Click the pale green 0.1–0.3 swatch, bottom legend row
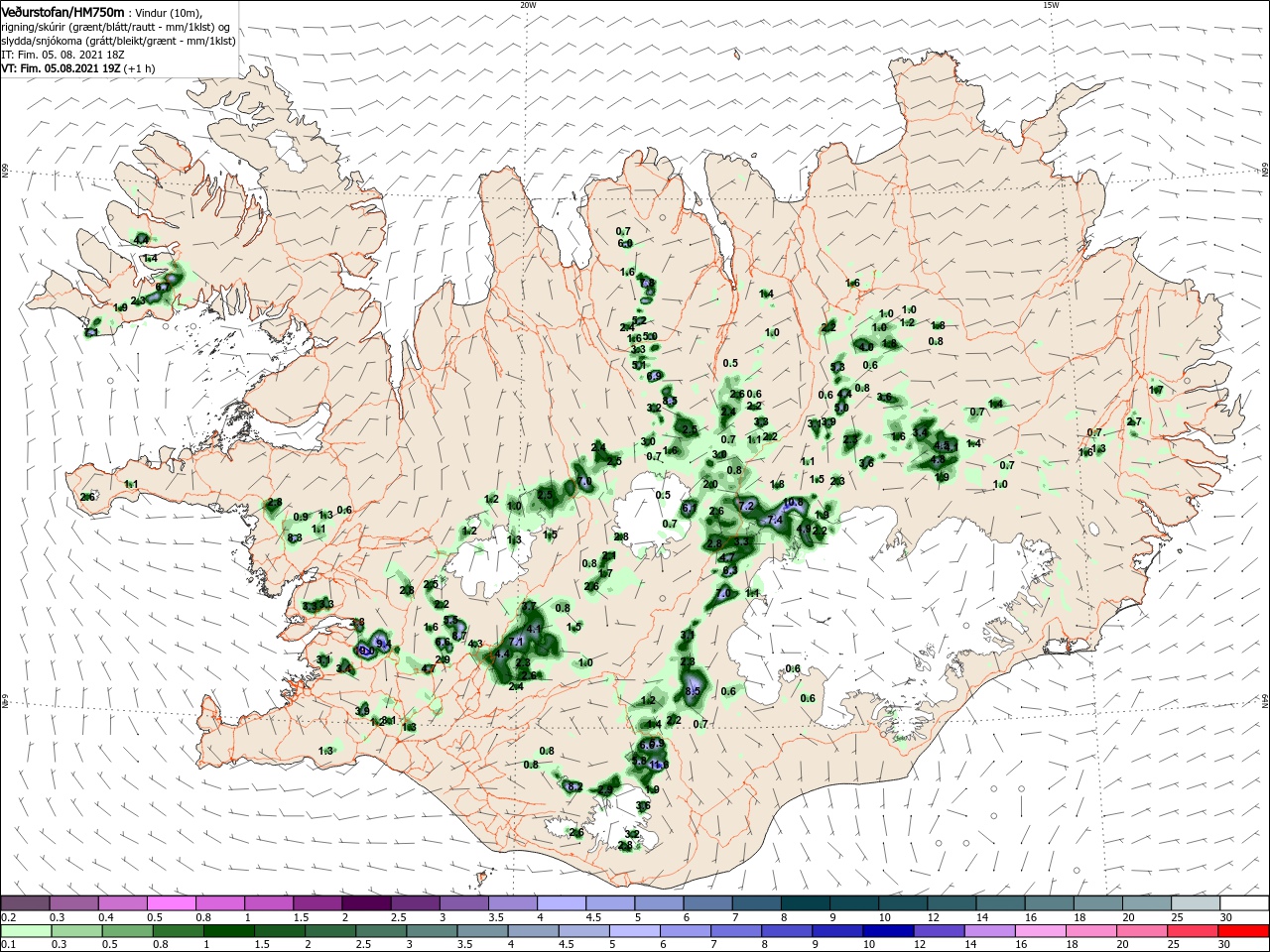This screenshot has width=1270, height=952. (x=25, y=931)
